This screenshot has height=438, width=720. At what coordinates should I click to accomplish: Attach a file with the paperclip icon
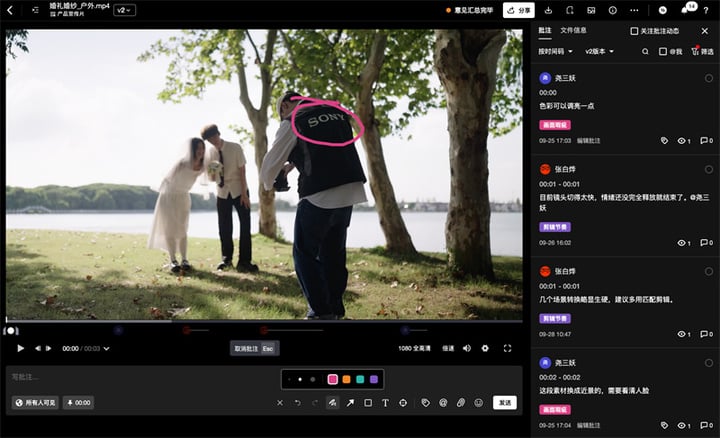(x=461, y=403)
